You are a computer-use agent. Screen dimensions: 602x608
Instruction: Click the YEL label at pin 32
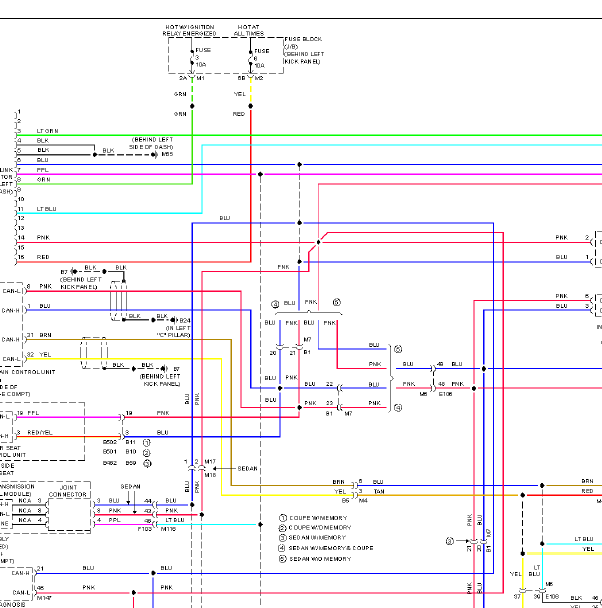coord(45,354)
